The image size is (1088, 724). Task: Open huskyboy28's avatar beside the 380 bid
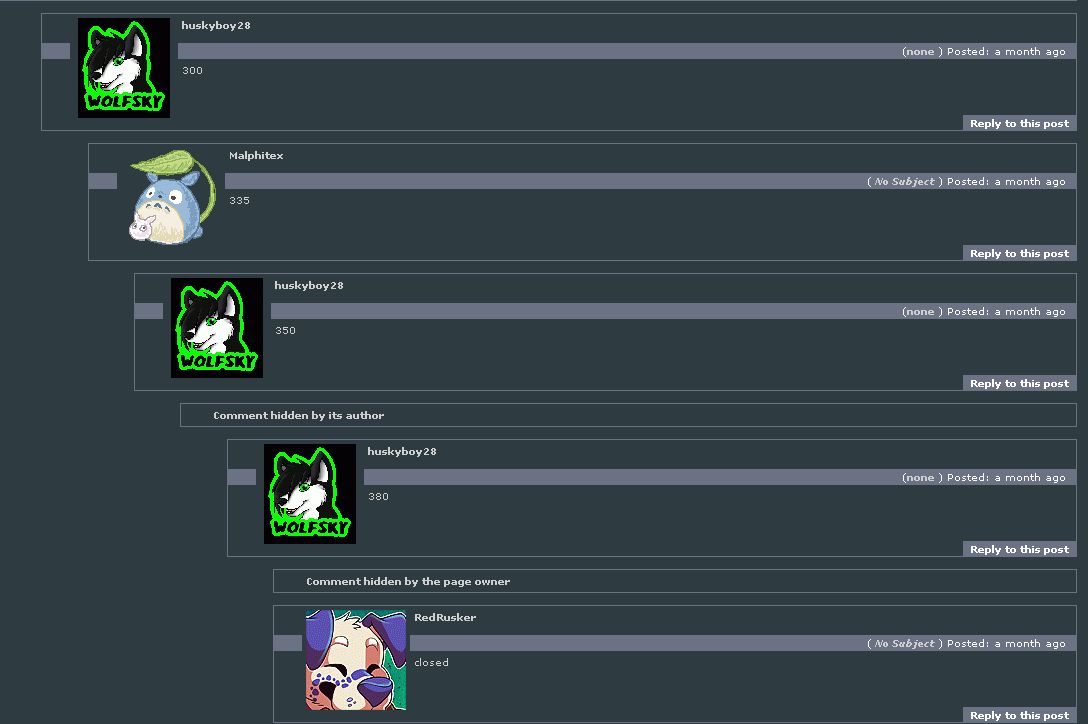pos(309,494)
